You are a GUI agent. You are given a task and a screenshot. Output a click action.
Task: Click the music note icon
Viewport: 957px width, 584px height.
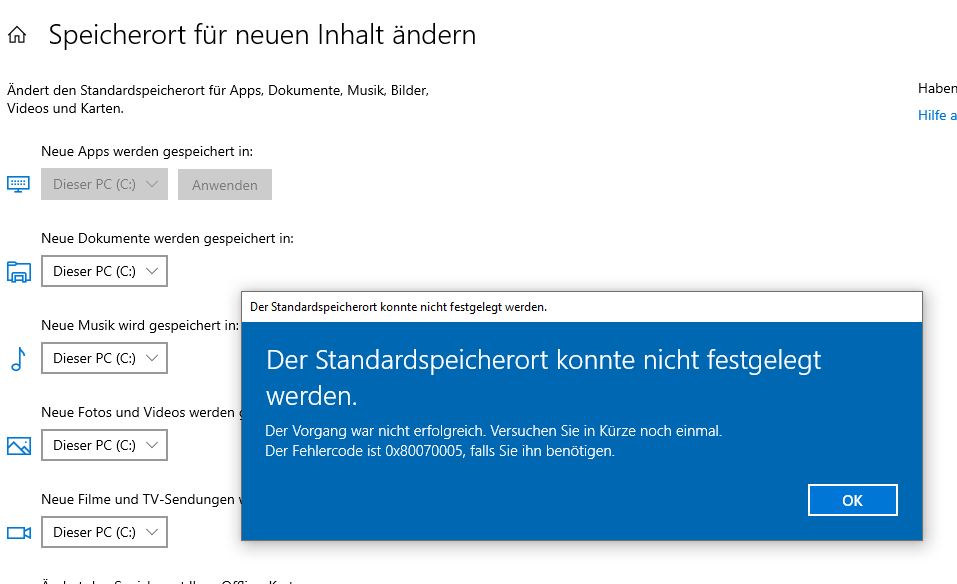19,359
